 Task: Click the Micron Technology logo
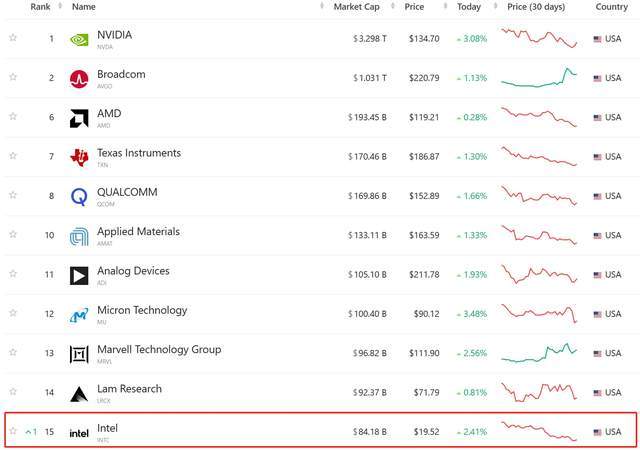pos(79,315)
